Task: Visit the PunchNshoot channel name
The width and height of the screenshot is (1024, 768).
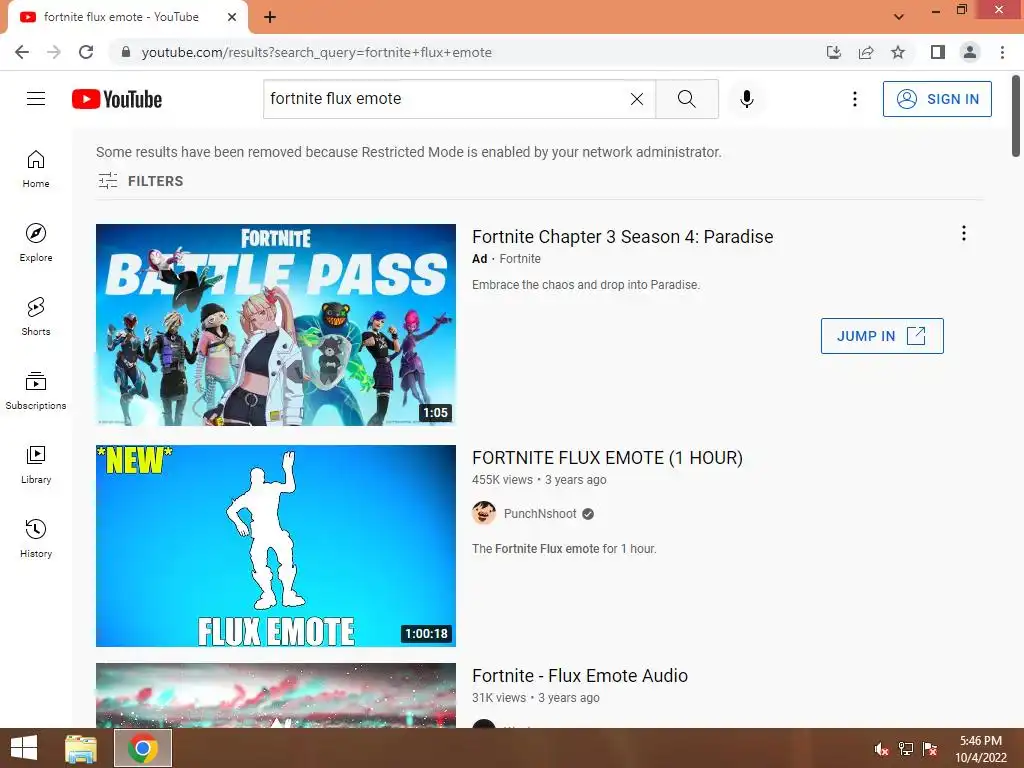Action: 540,514
